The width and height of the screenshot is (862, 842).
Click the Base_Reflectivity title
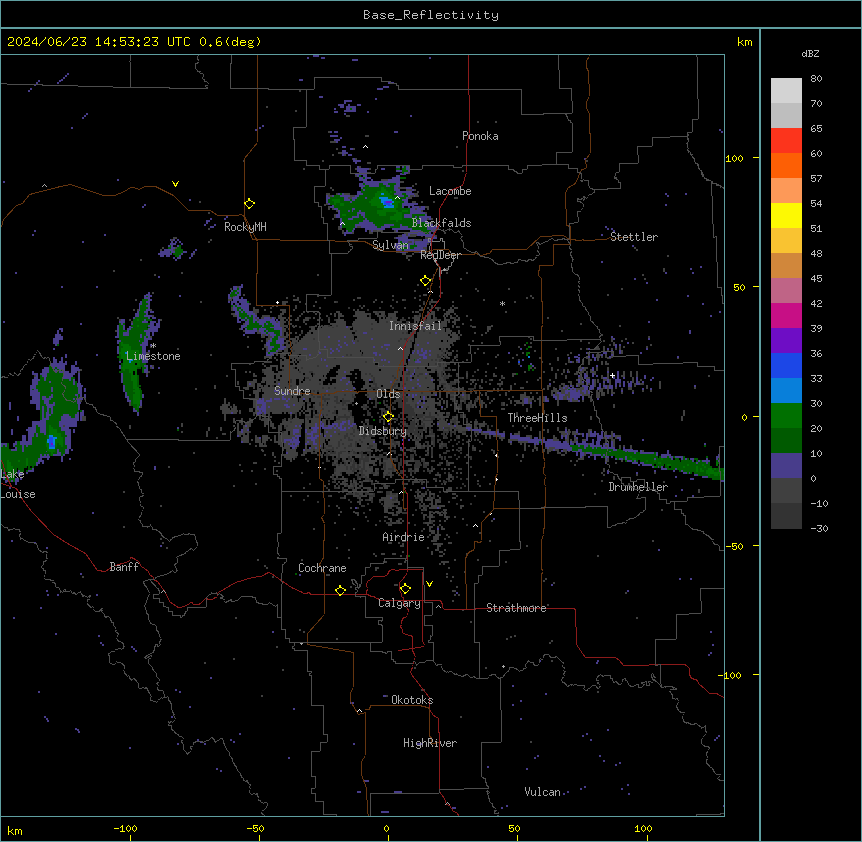431,15
